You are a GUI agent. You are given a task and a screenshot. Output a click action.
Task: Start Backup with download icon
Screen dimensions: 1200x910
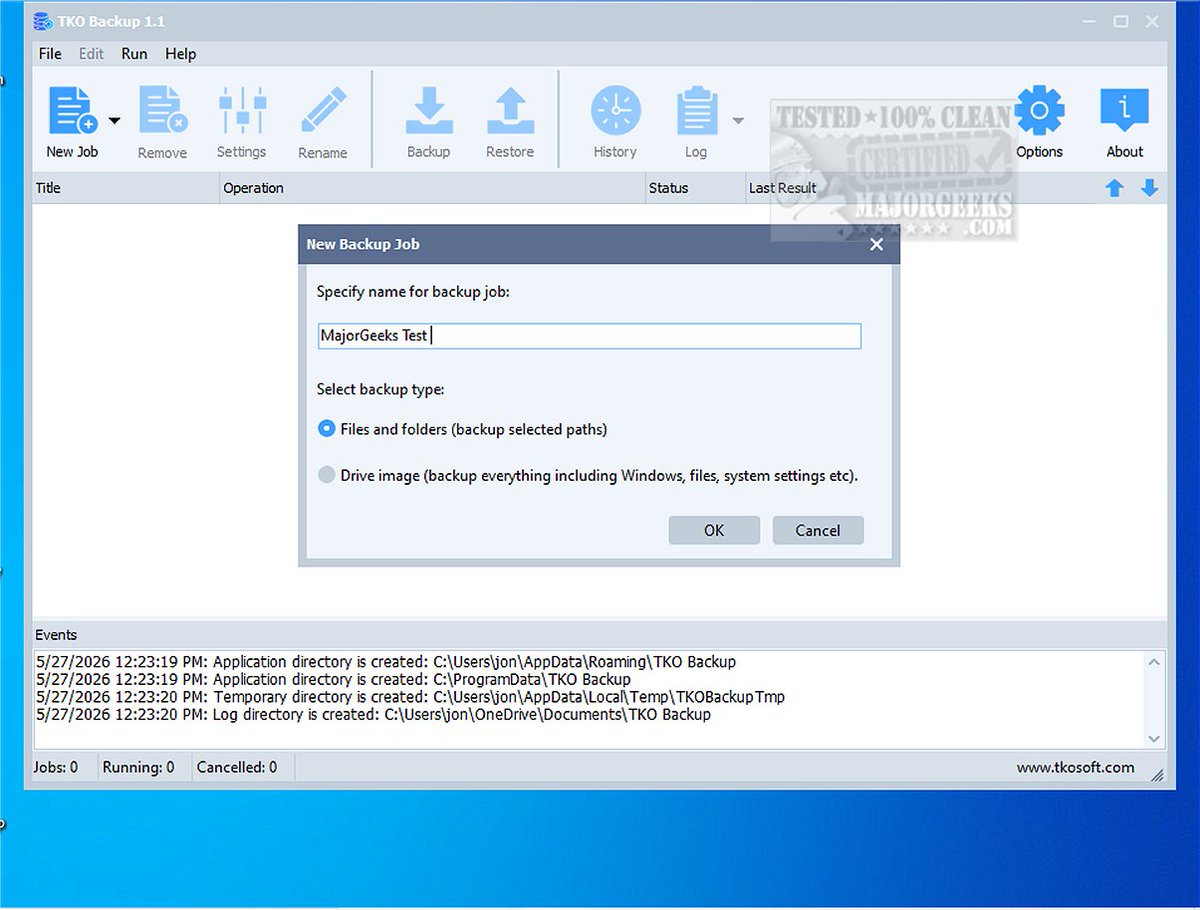point(429,111)
